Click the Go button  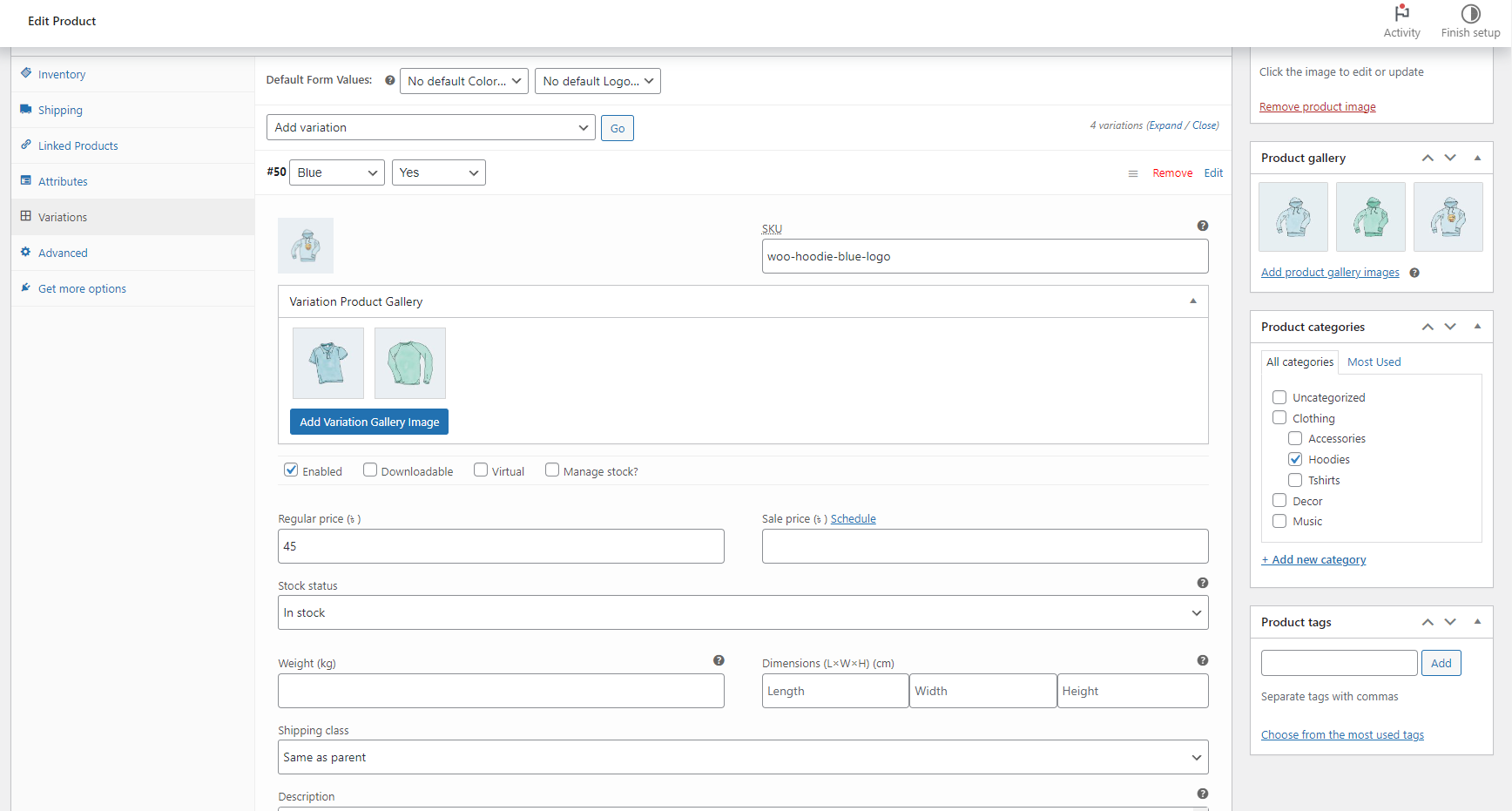tap(618, 128)
